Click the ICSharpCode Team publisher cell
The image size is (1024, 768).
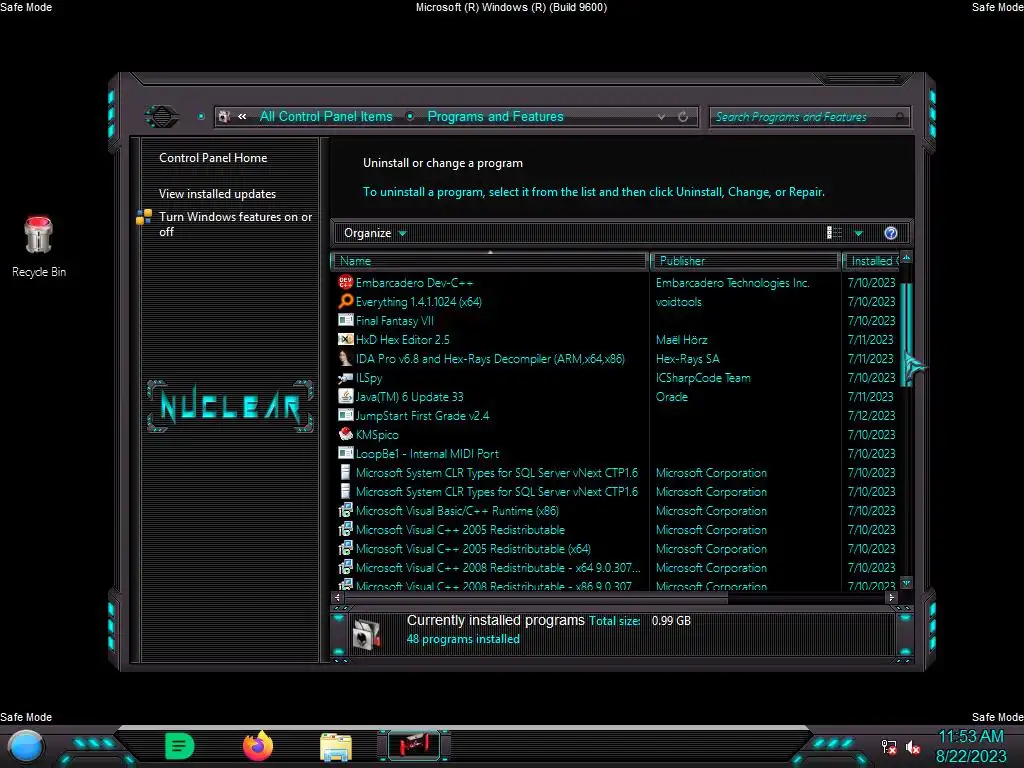click(703, 377)
